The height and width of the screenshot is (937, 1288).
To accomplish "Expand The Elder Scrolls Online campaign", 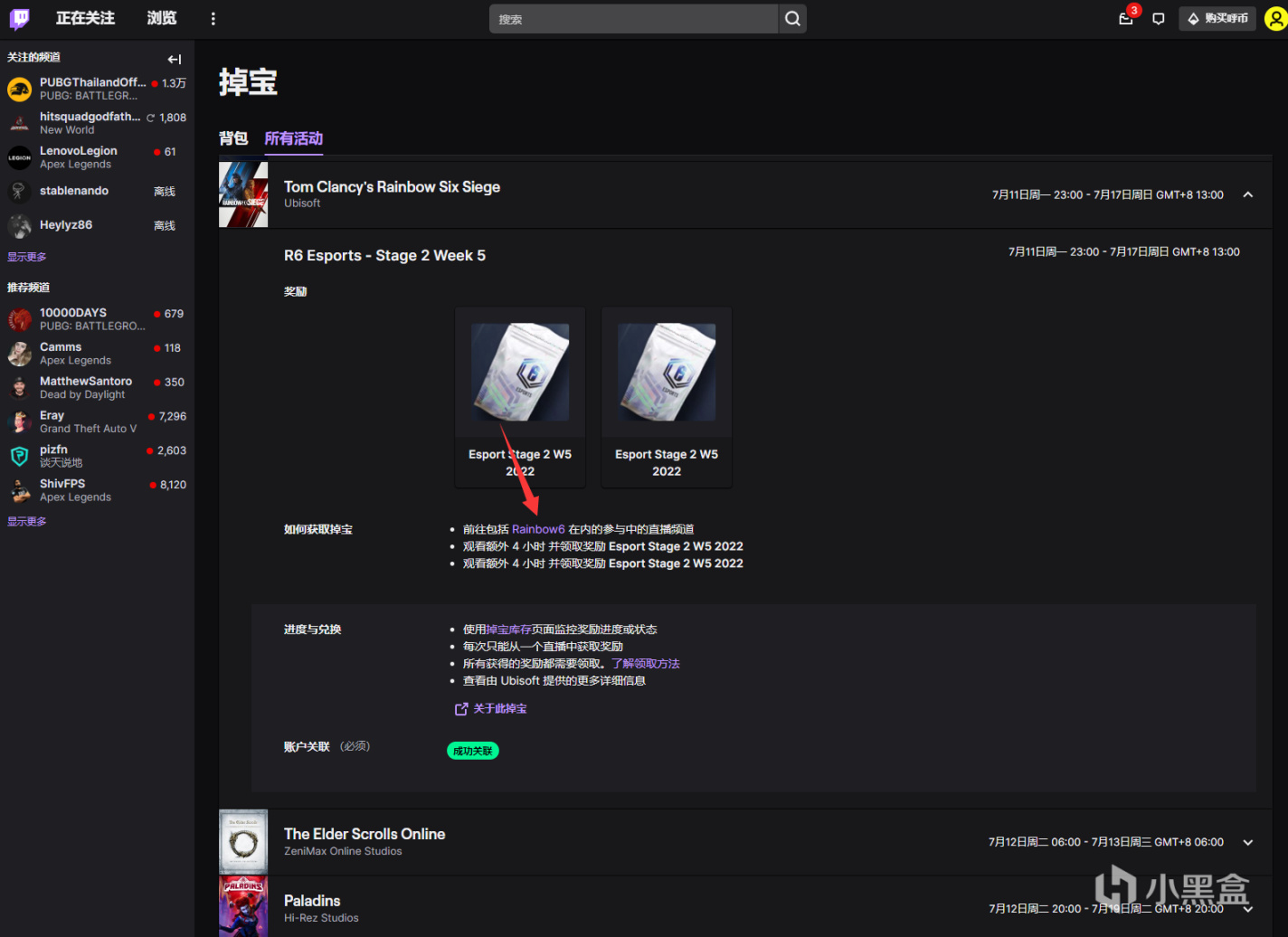I will coord(1248,842).
